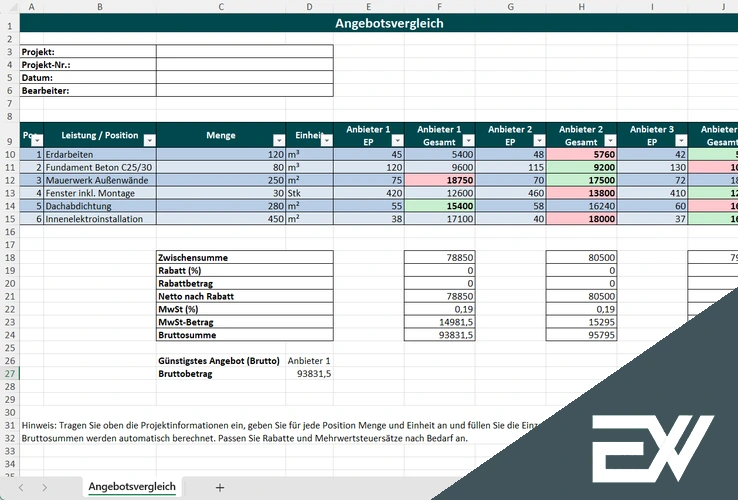
Task: Open the Anbieter 3 EP filter dropdown
Action: [x=682, y=140]
